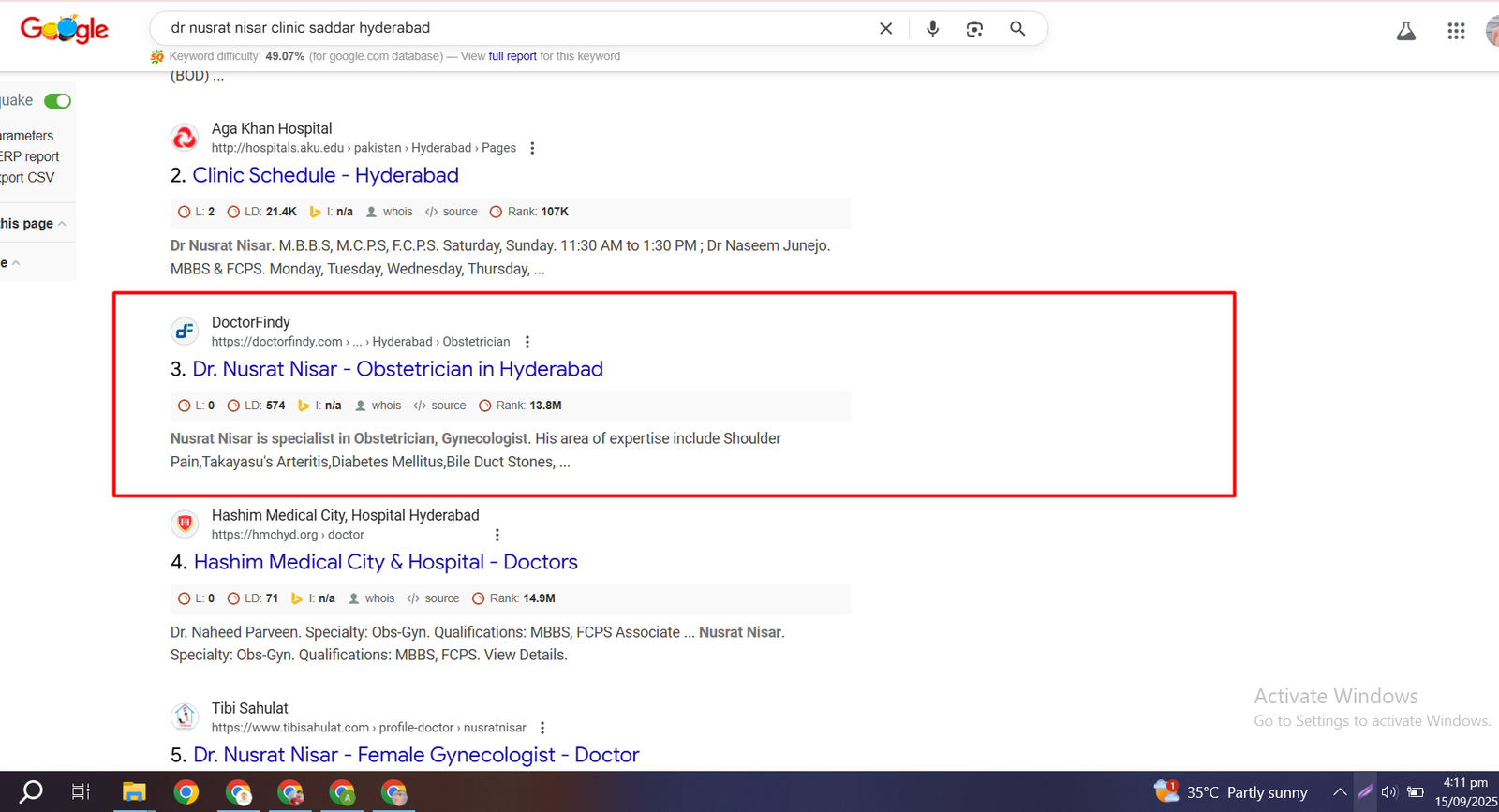
Task: Click the voice search microphone icon
Action: pyautogui.click(x=932, y=28)
